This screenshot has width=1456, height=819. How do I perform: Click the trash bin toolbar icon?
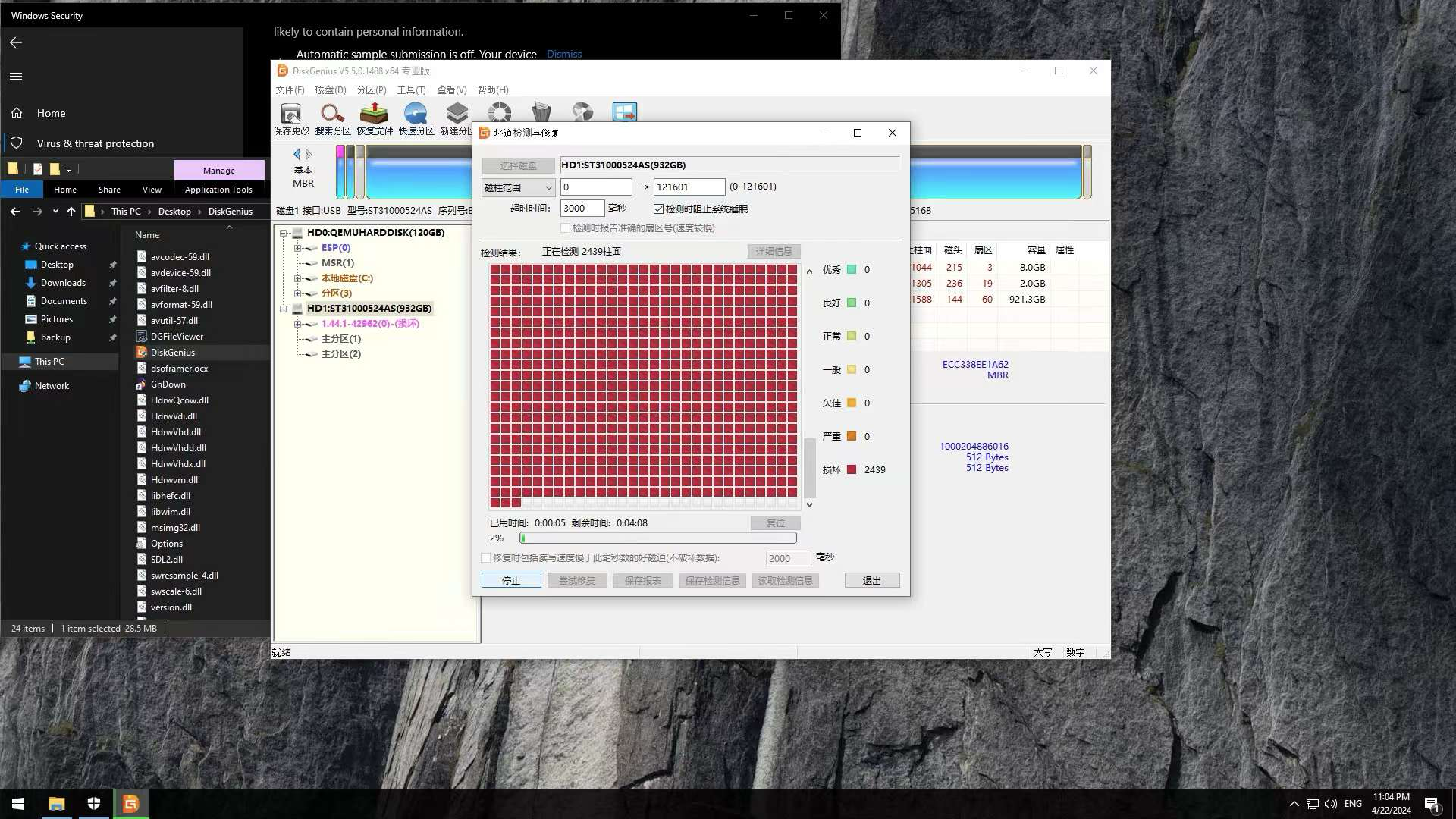tap(541, 112)
